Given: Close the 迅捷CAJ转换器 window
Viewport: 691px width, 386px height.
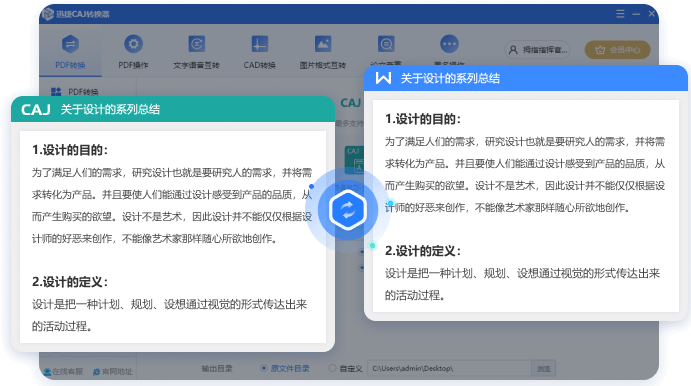Looking at the screenshot, I should 651,14.
